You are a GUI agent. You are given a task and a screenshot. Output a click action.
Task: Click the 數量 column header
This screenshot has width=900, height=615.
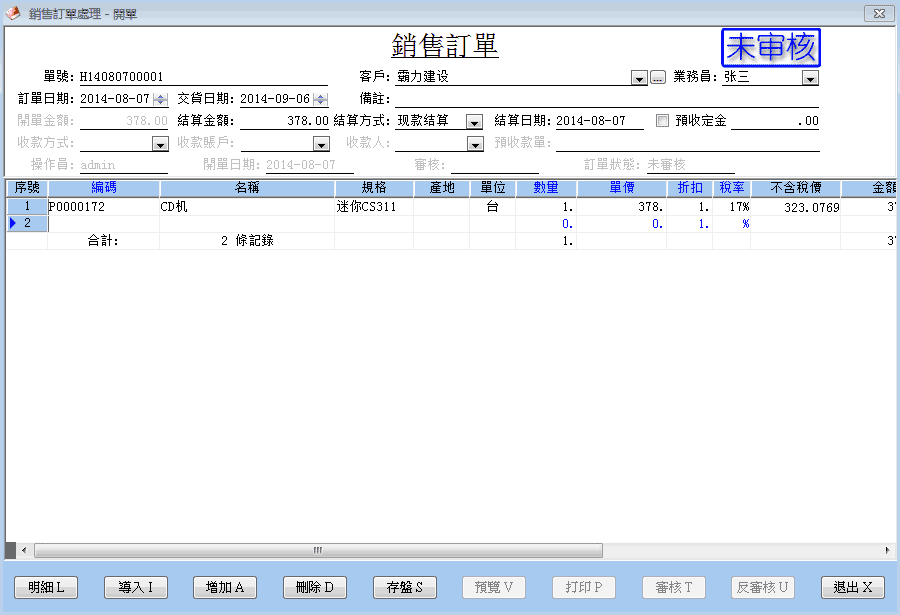coord(546,187)
